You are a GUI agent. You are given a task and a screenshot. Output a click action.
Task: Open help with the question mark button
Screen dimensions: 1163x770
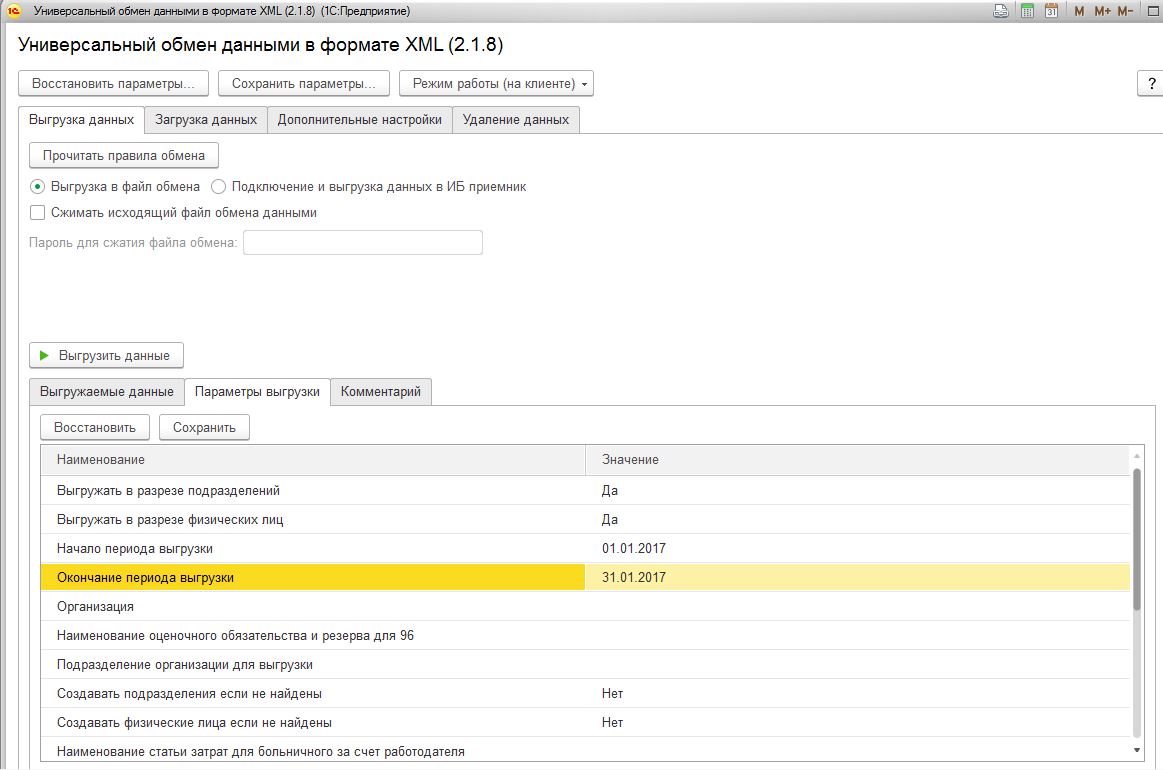click(x=1150, y=84)
